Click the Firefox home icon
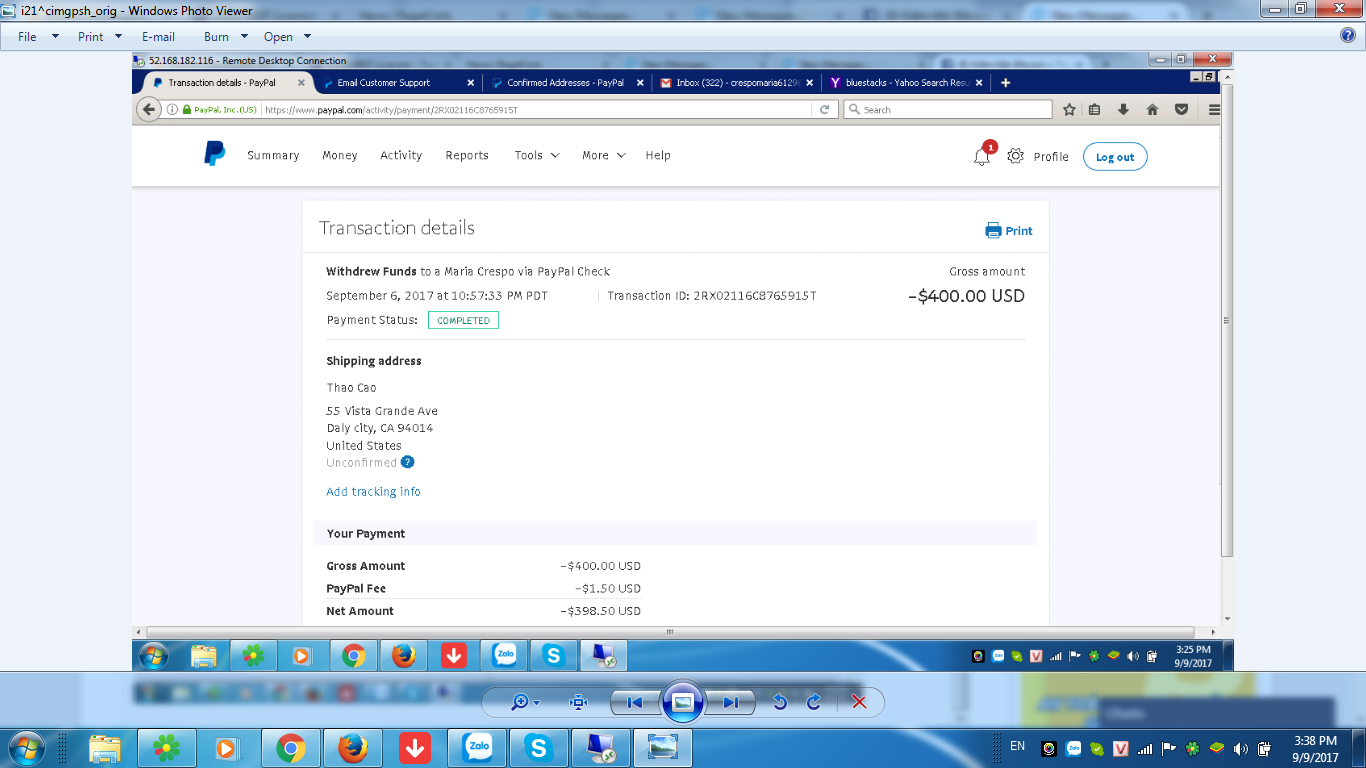Viewport: 1366px width, 768px height. coord(1152,110)
